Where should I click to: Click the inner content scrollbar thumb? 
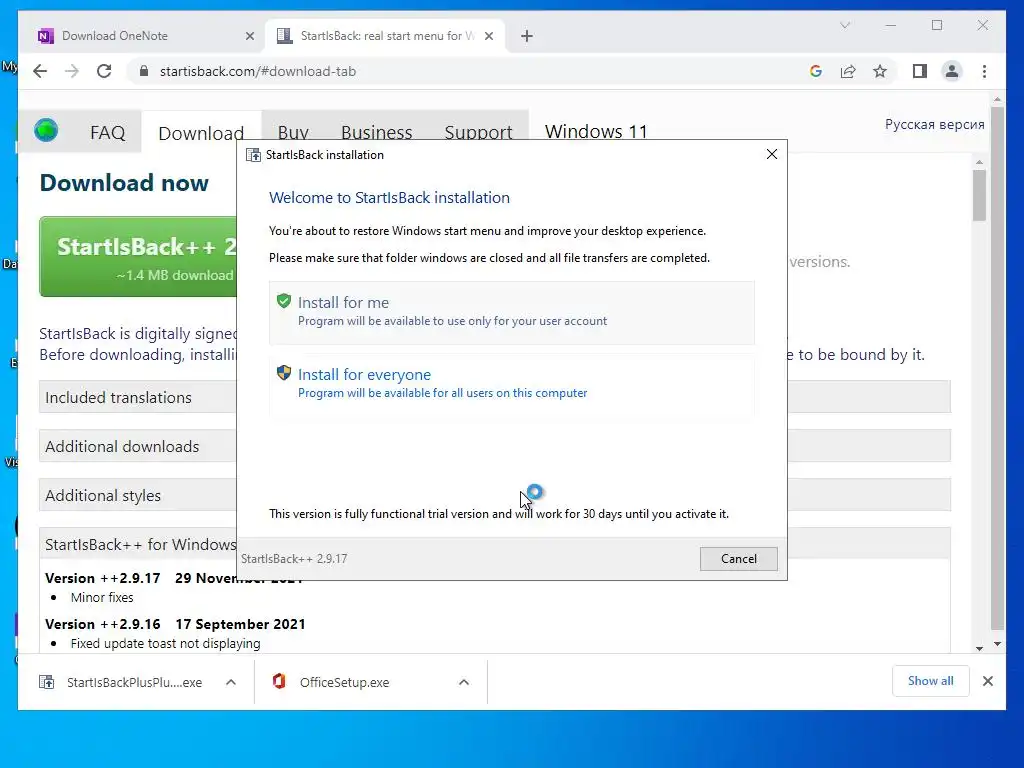[x=978, y=195]
